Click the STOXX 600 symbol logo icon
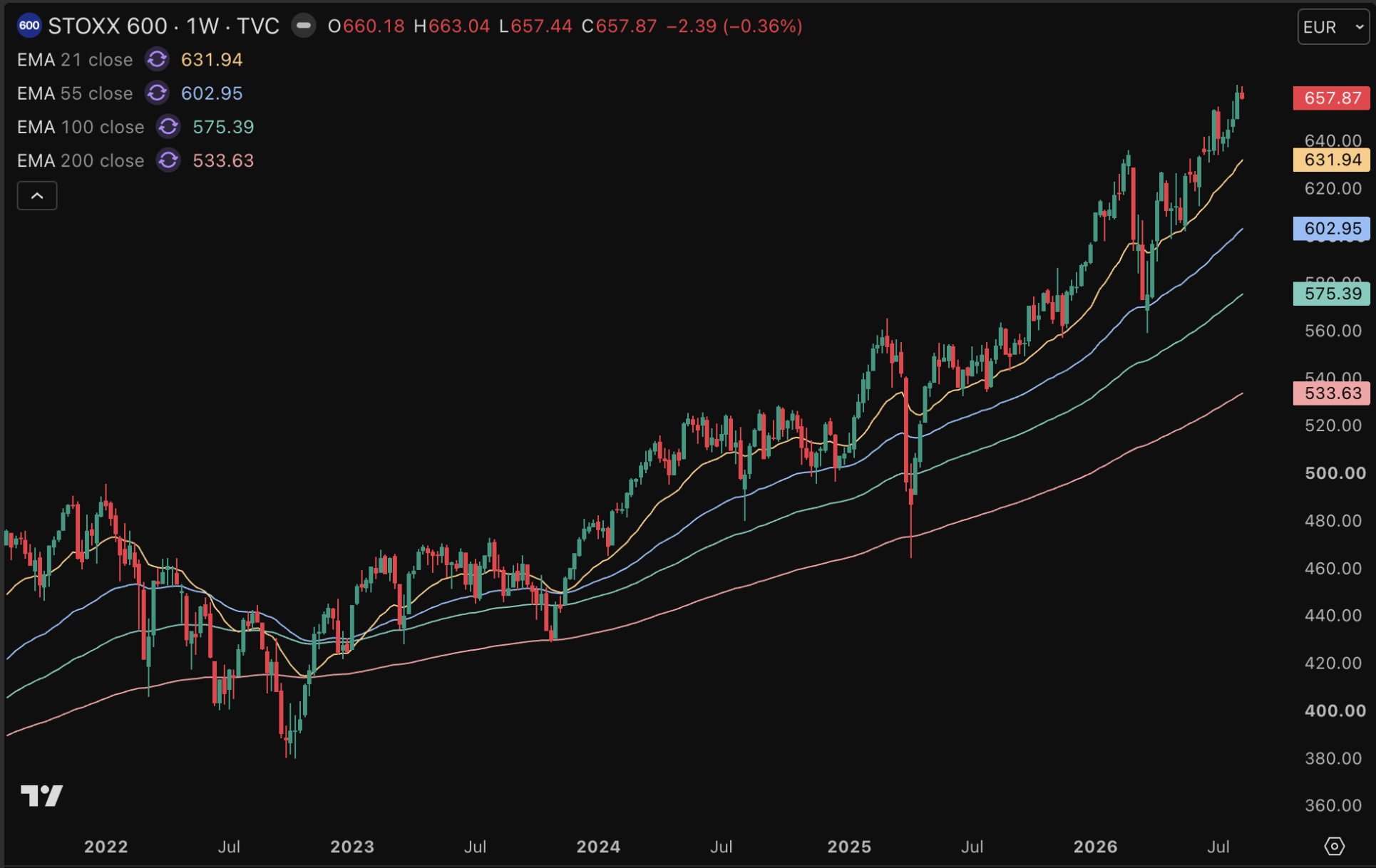 coord(29,26)
